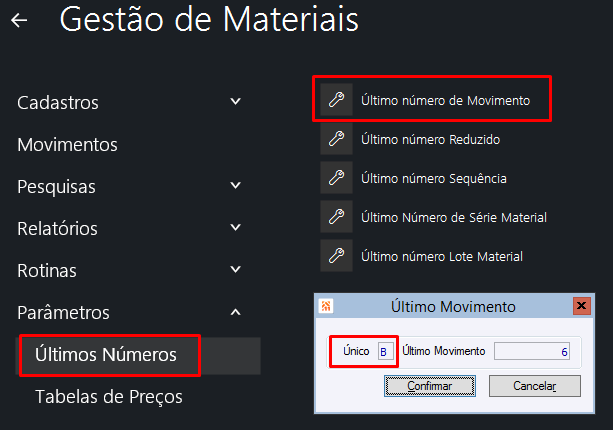Open the Movimentos menu item
This screenshot has width=613, height=430.
(x=67, y=144)
